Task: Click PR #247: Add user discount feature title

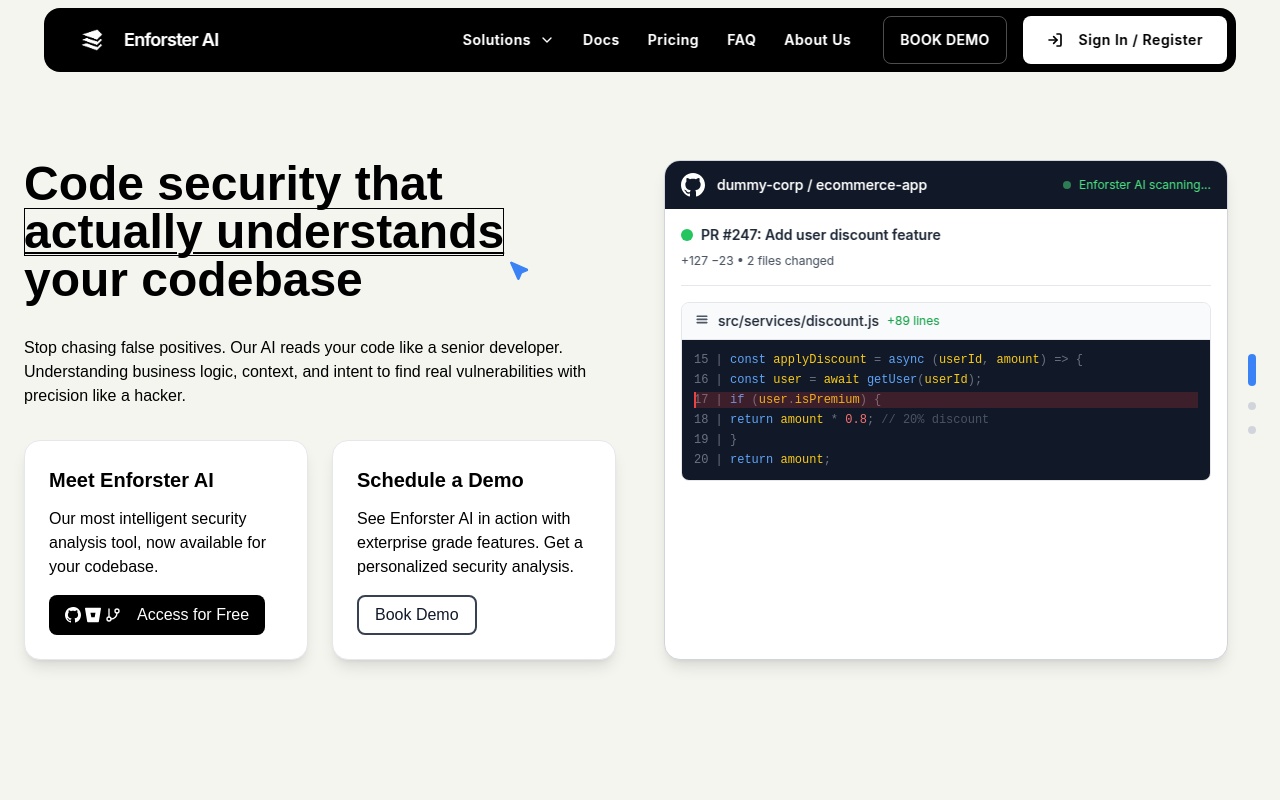Action: [x=821, y=235]
